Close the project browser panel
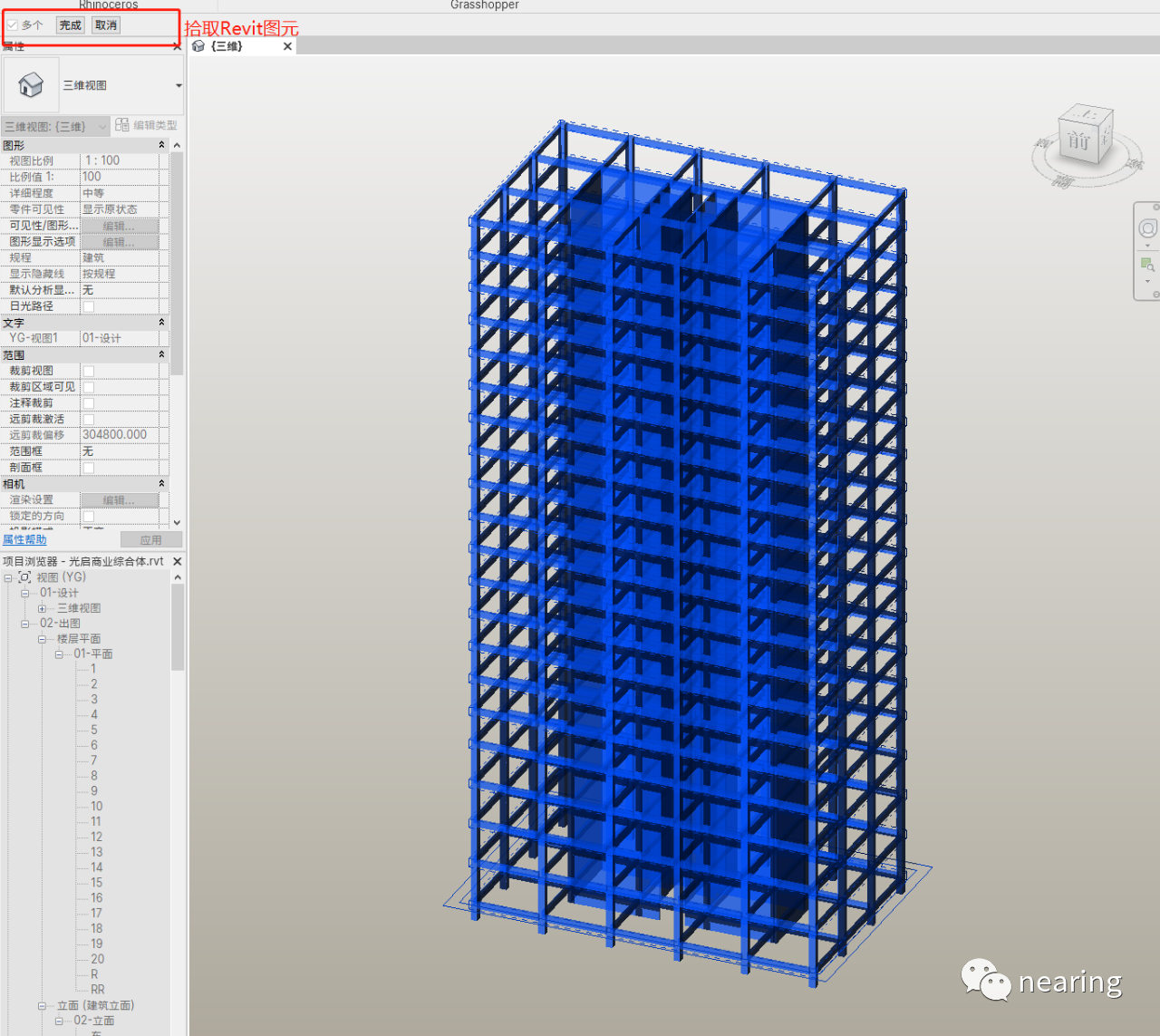1160x1036 pixels. coord(177,562)
